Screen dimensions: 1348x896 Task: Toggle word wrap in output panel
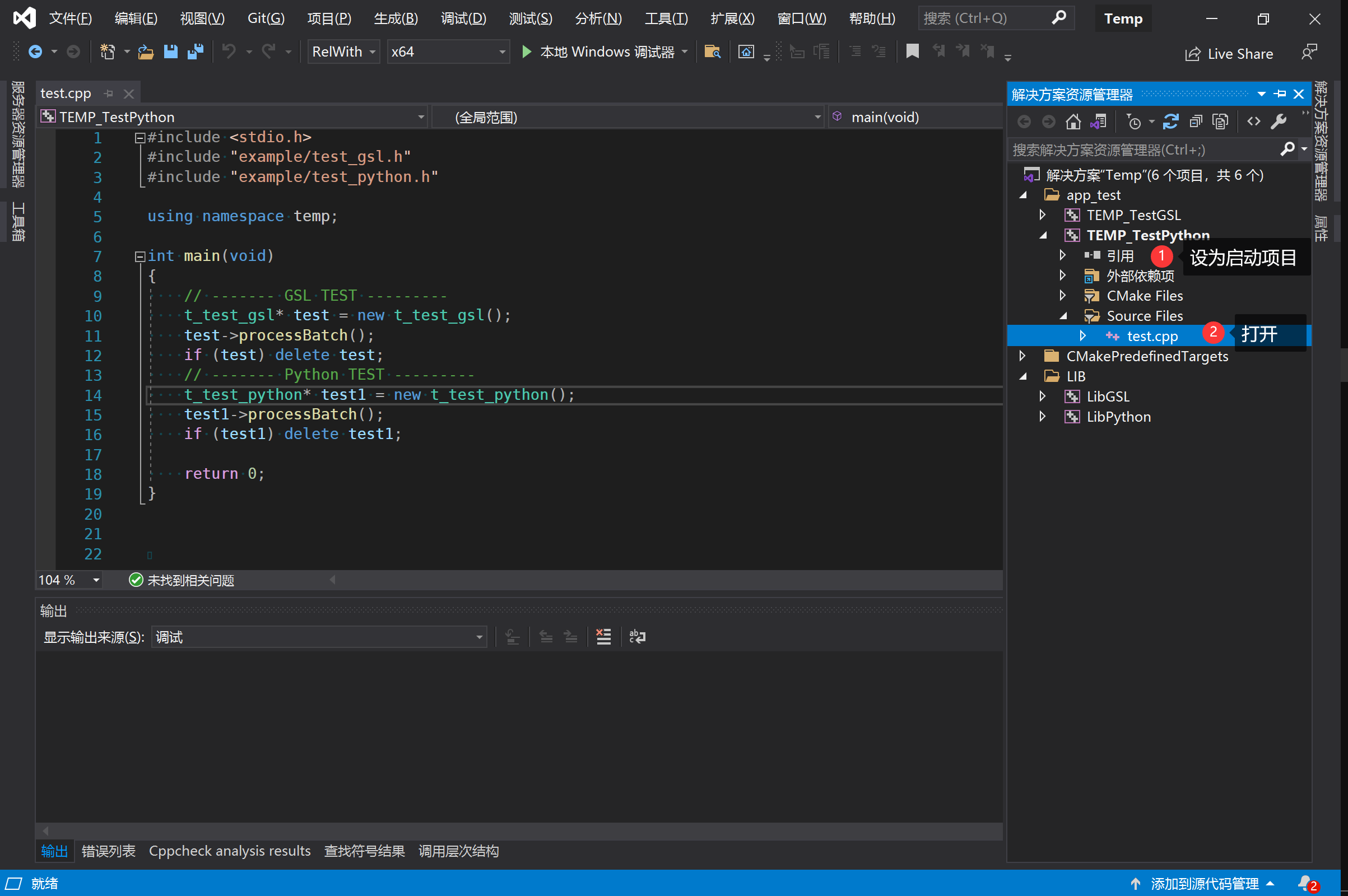click(x=638, y=637)
